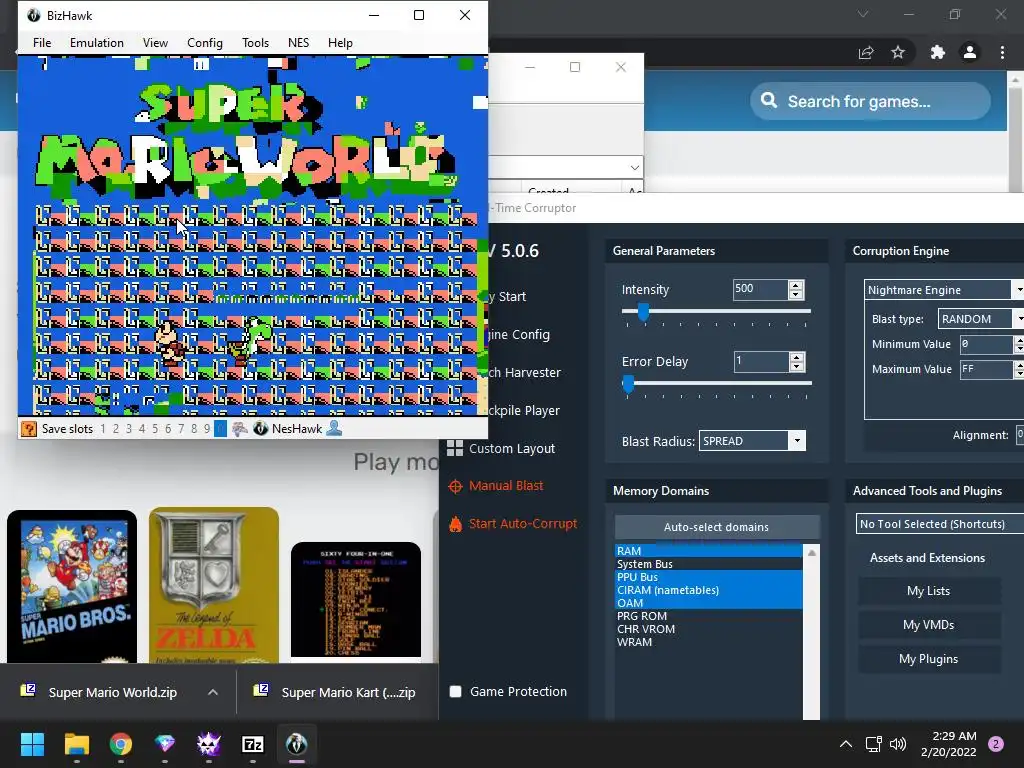Screen dimensions: 1024x768
Task: Click the search magnifier icon in browser page
Action: click(769, 101)
